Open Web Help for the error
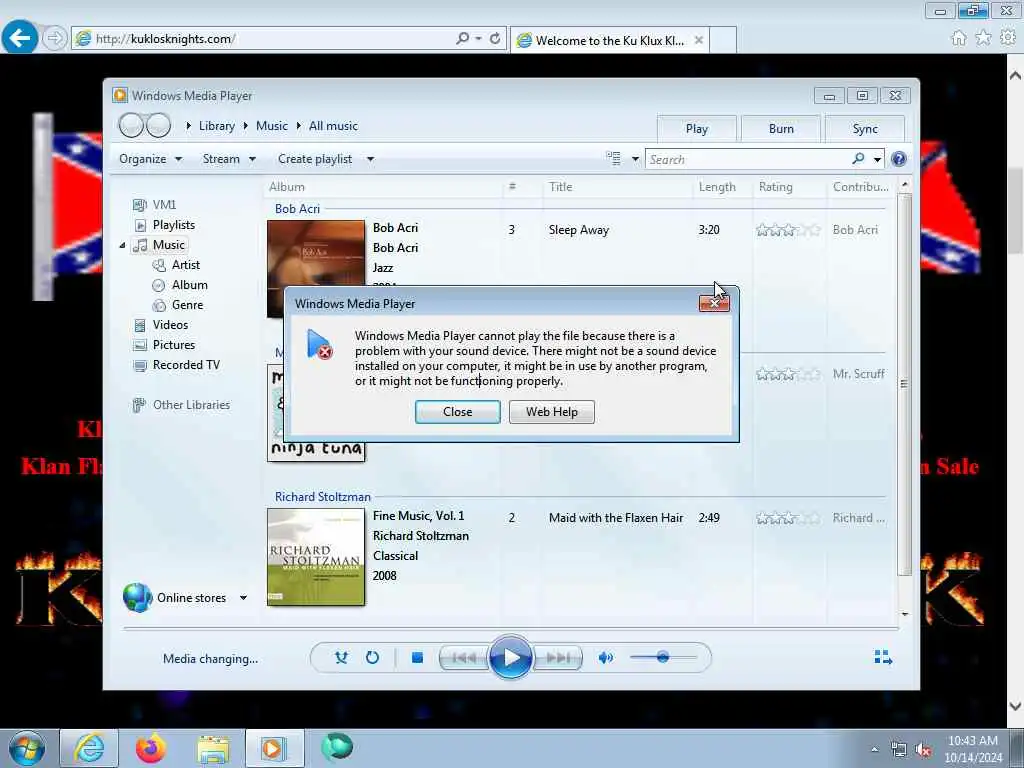Image resolution: width=1024 pixels, height=768 pixels. point(551,412)
